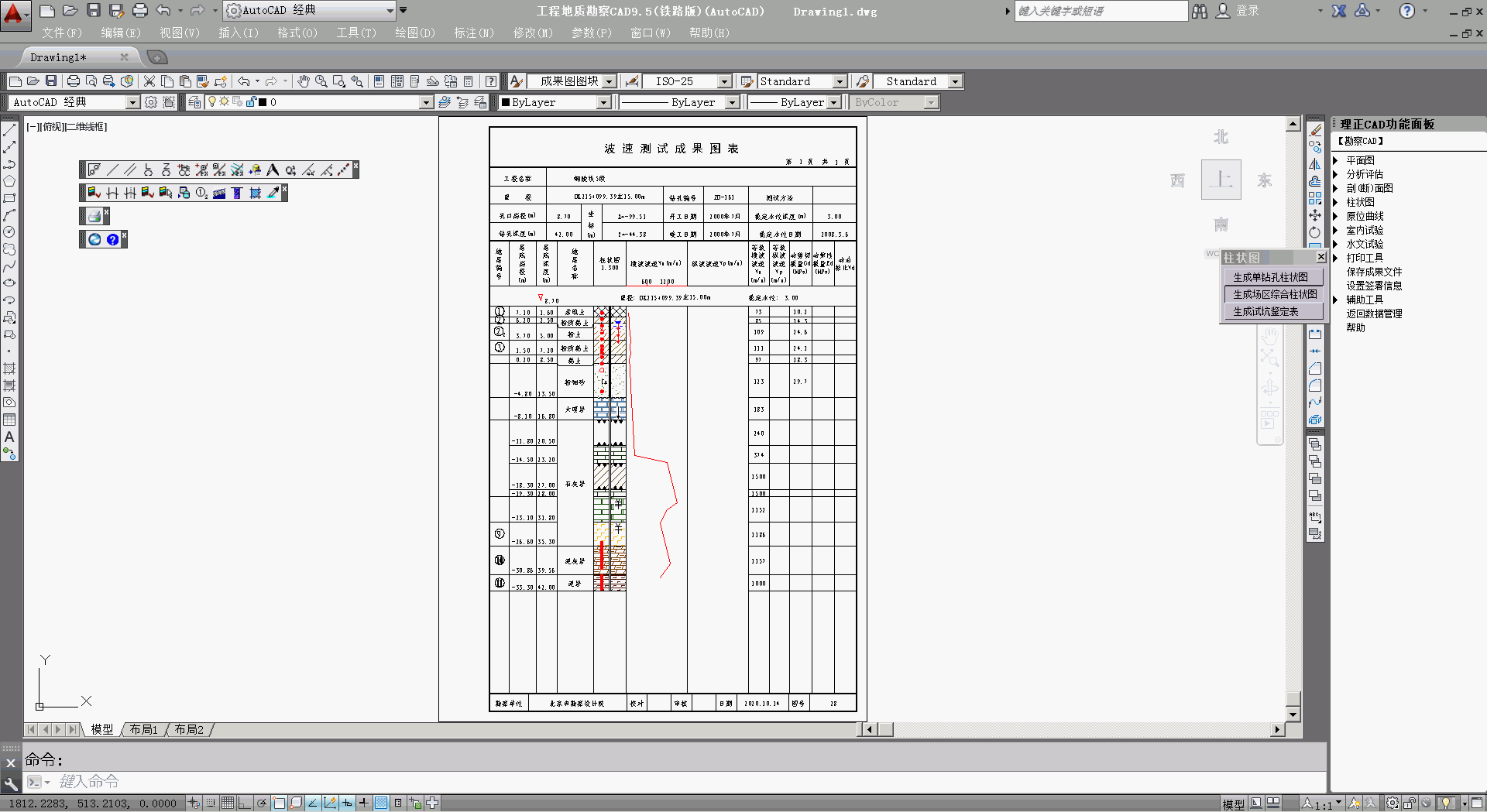Click the Make Object's Layer Current icon

coord(445,102)
